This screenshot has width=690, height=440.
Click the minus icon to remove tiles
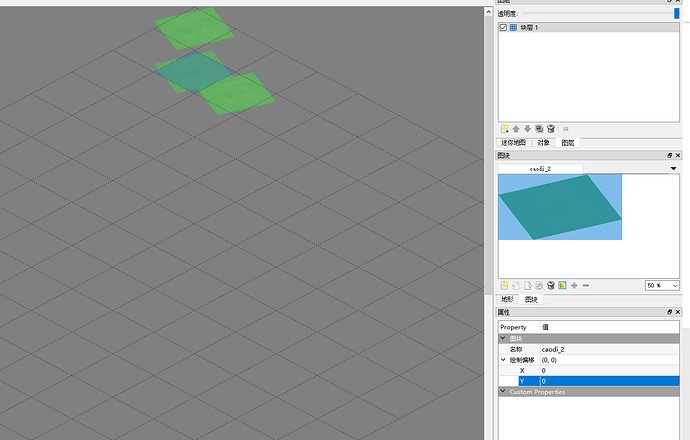(x=586, y=286)
